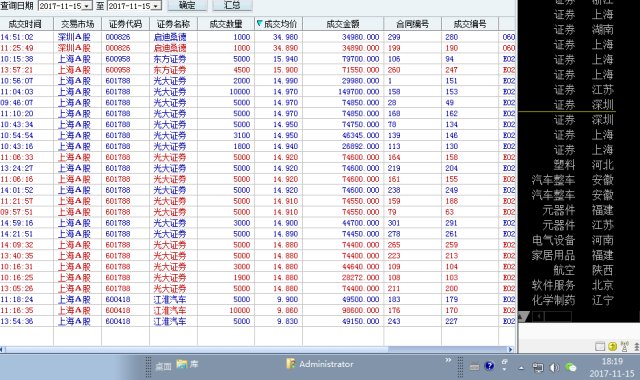Image resolution: width=640 pixels, height=380 pixels.
Task: Click the 确定 button
Action: pos(187,5)
